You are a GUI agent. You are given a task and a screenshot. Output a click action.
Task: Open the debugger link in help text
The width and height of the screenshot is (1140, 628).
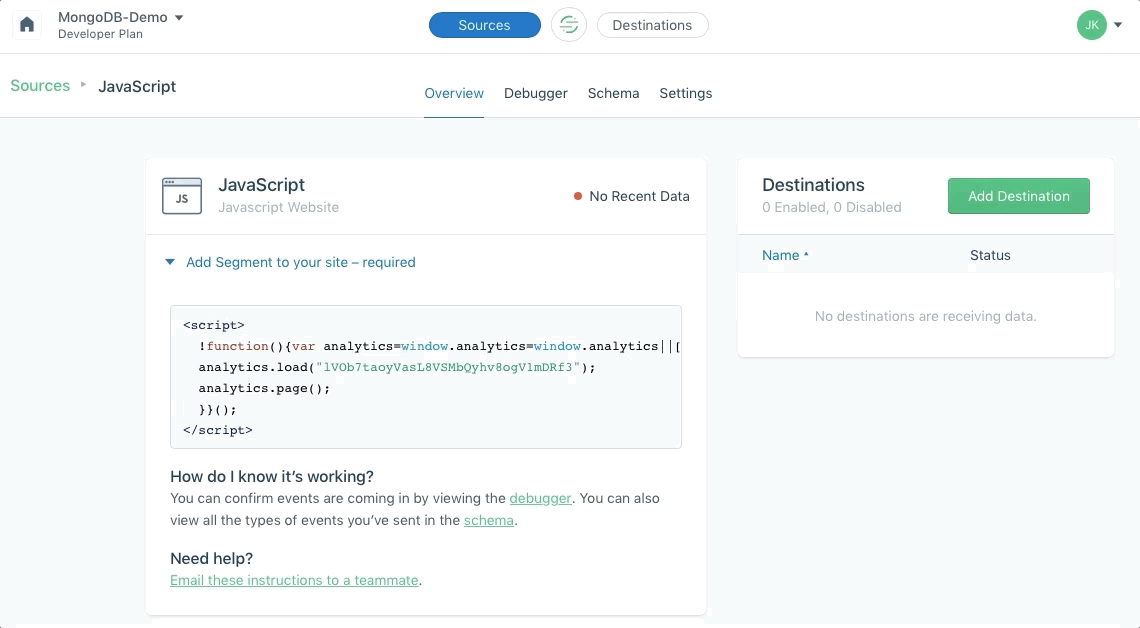pyautogui.click(x=540, y=499)
